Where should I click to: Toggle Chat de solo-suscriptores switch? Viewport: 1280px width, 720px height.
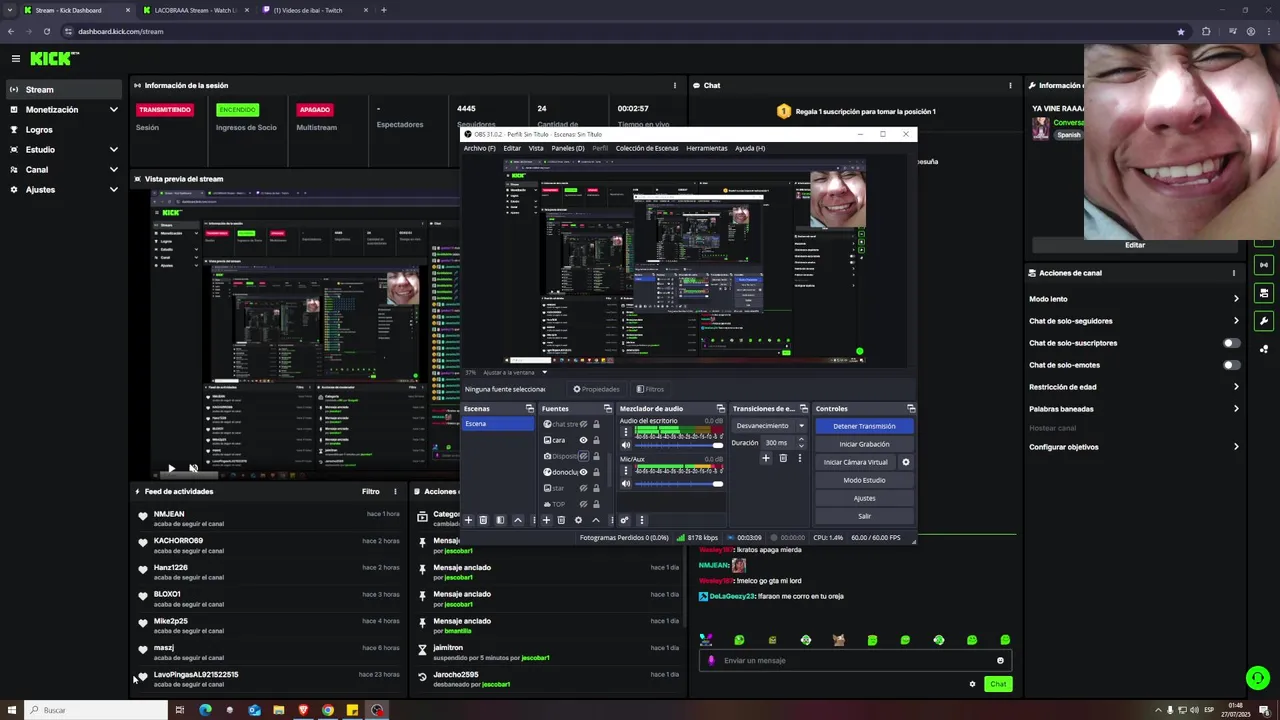(x=1232, y=343)
